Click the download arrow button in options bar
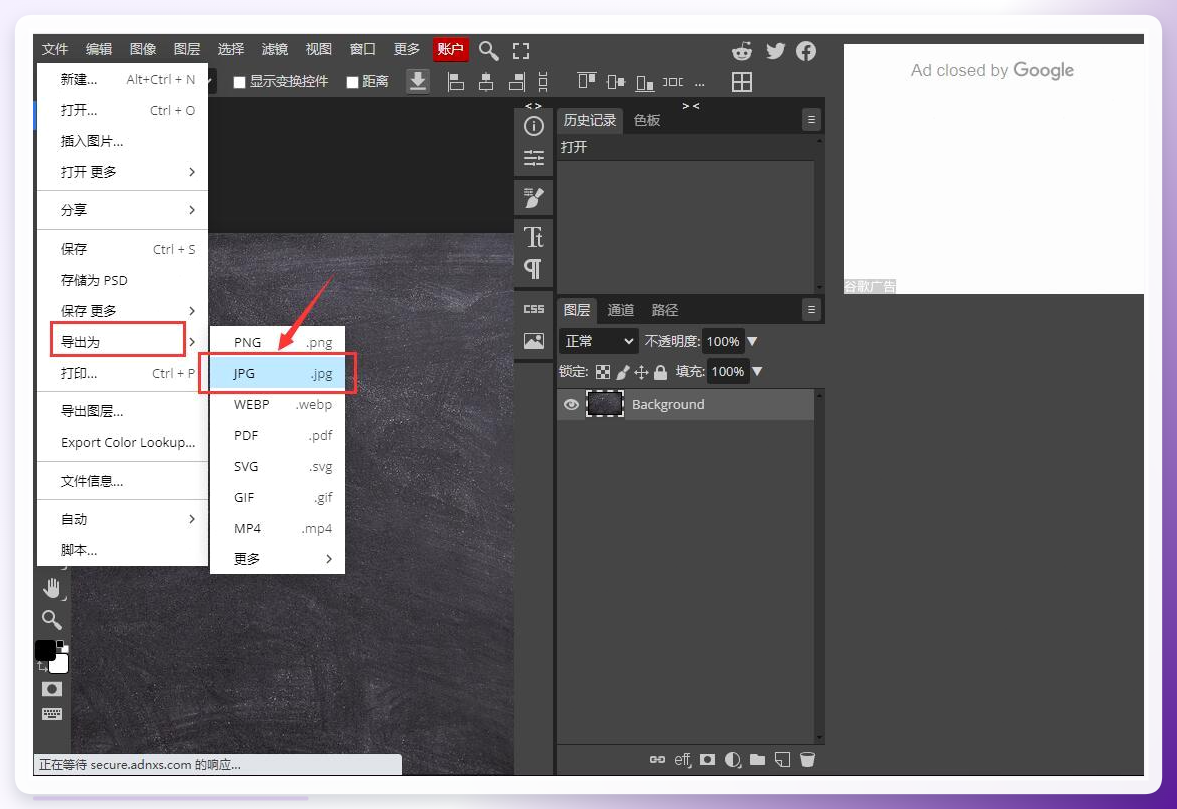Viewport: 1177px width, 809px height. [x=418, y=81]
